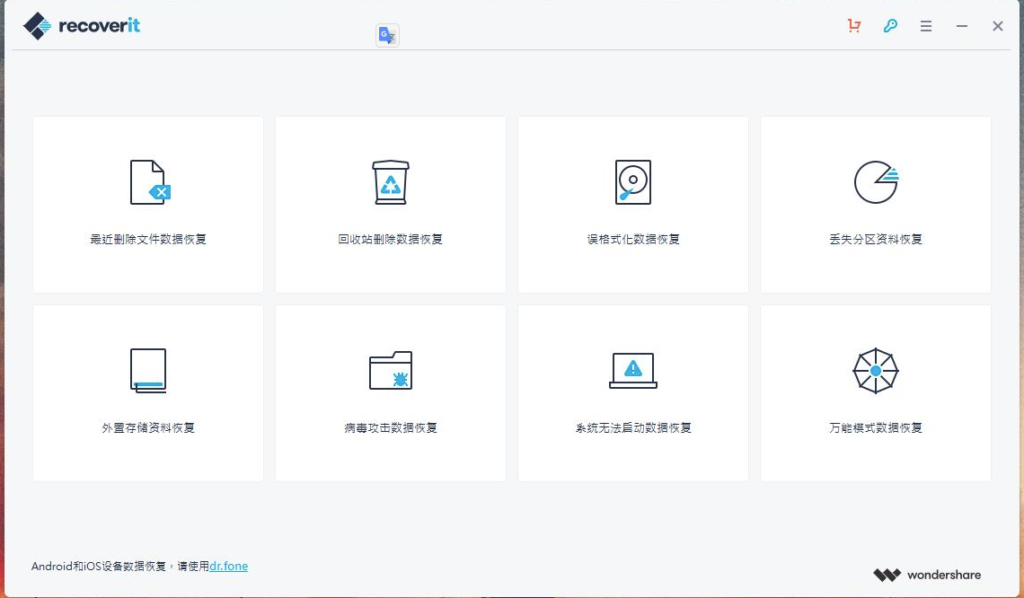Launch All-Around recovery mode
The width and height of the screenshot is (1024, 598).
coord(875,392)
